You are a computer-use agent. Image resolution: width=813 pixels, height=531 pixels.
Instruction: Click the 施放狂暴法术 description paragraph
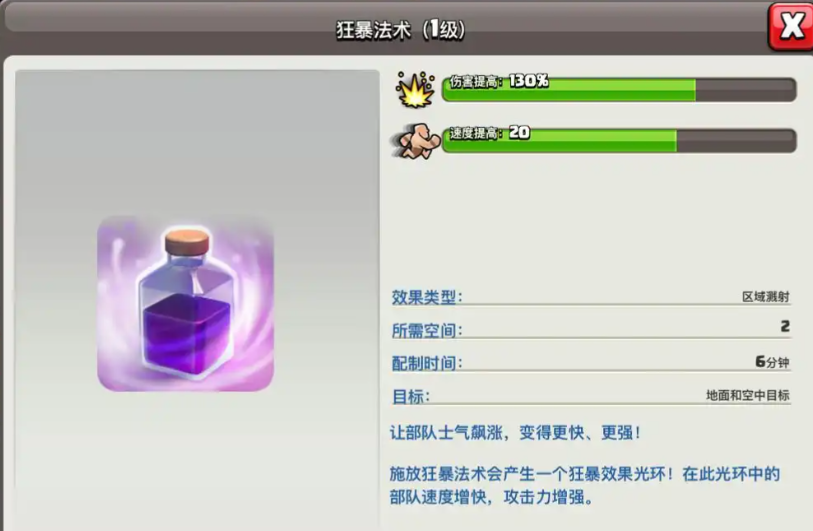(x=585, y=485)
